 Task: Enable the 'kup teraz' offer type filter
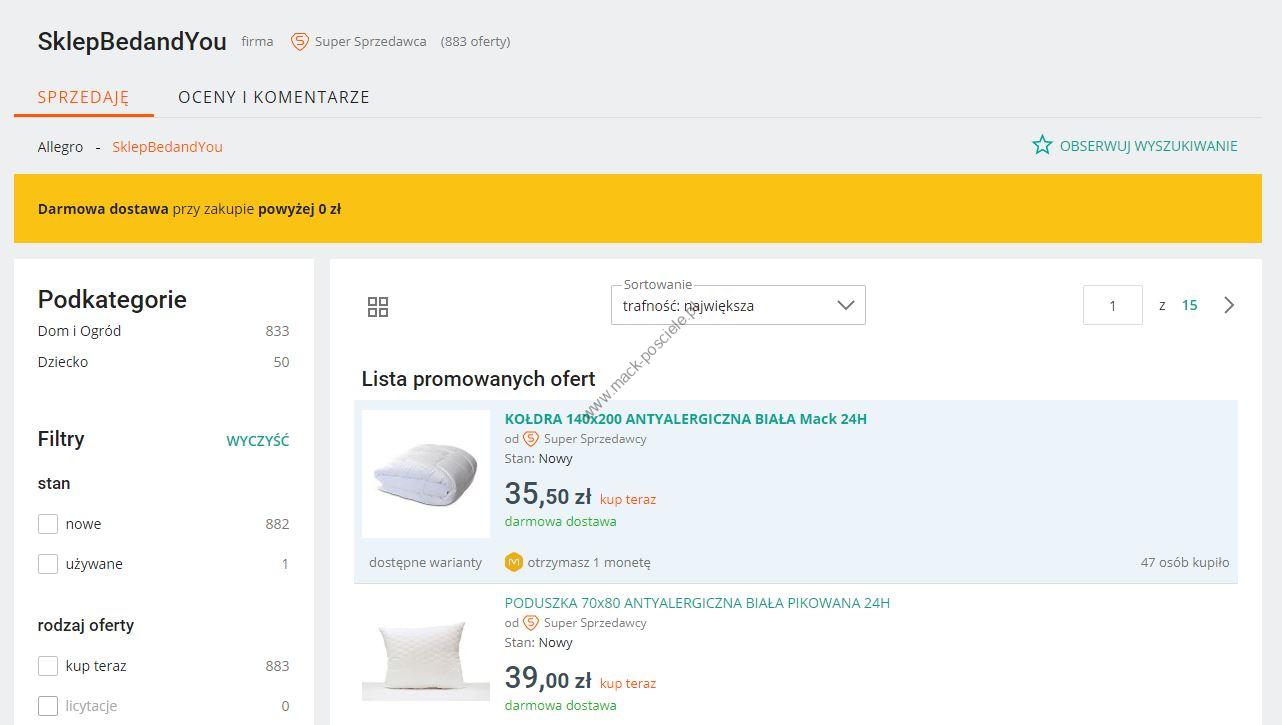point(48,666)
